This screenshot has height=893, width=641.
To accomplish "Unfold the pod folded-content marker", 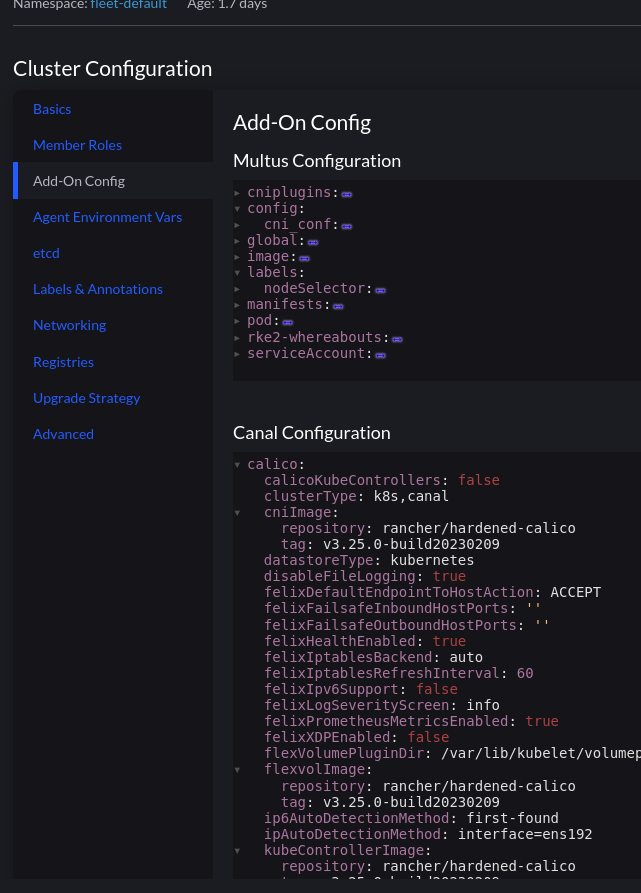I will (287, 322).
